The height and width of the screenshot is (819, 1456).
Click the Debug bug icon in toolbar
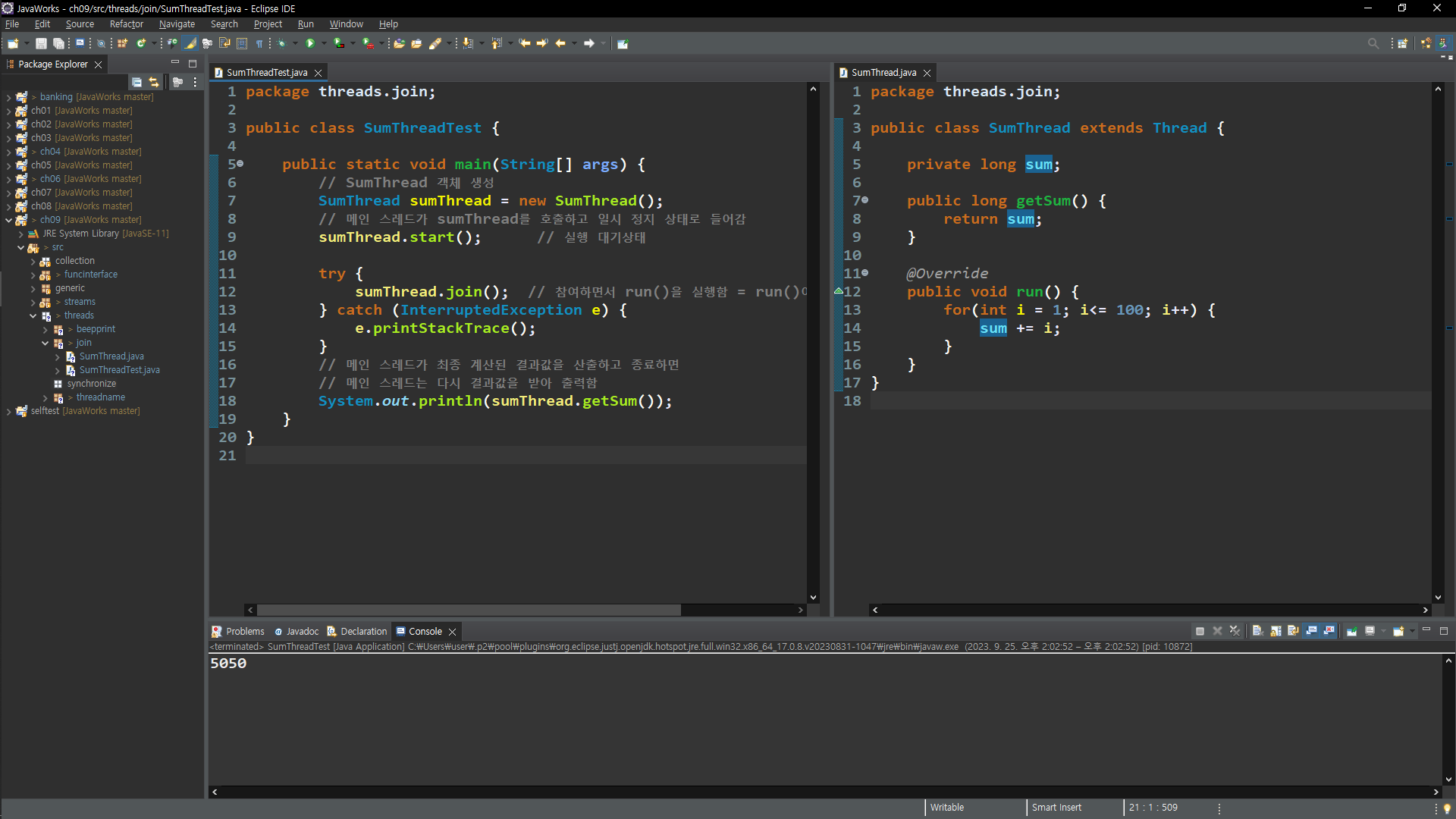click(x=282, y=44)
